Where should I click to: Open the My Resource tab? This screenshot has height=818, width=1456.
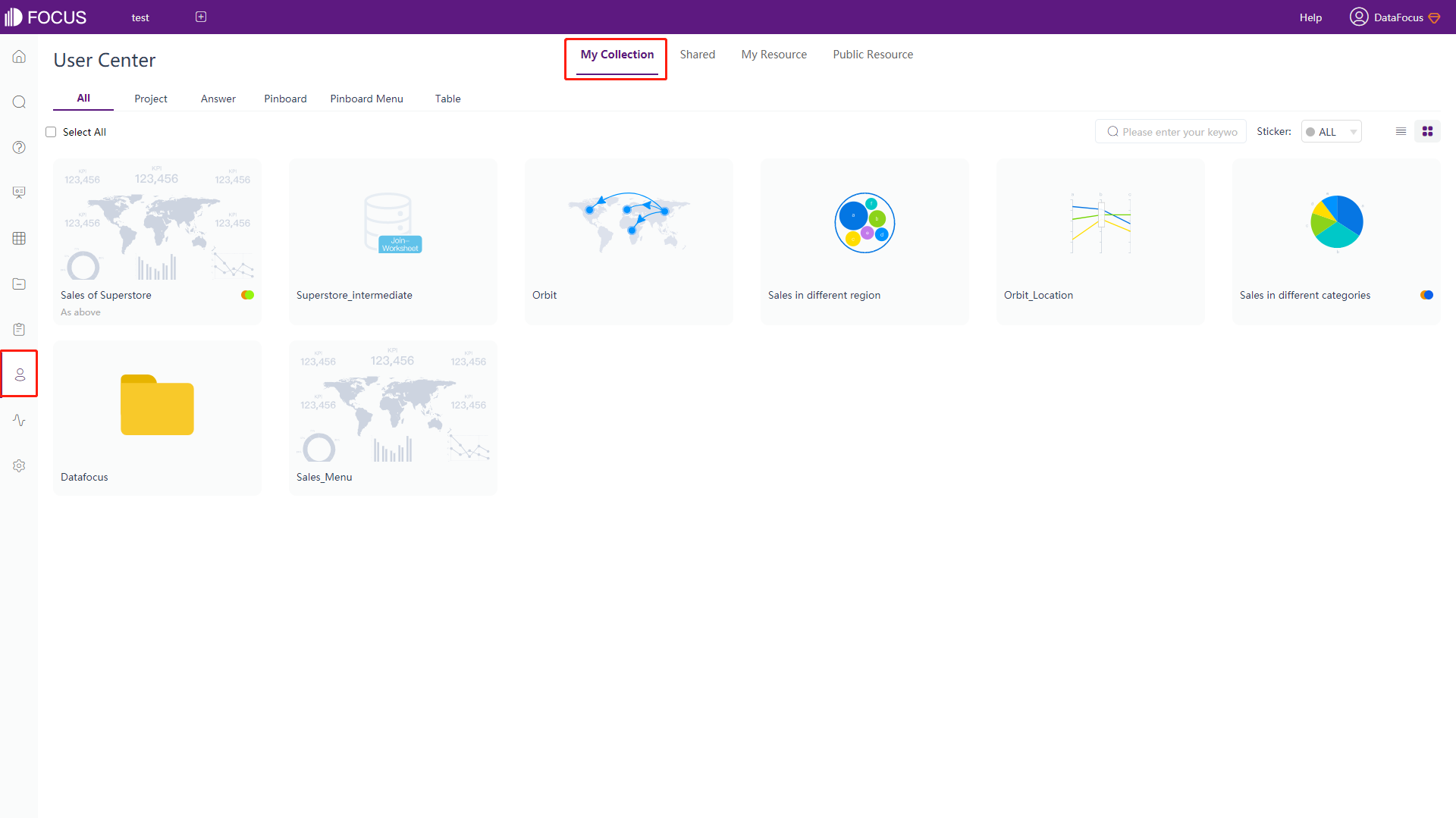[x=773, y=55]
